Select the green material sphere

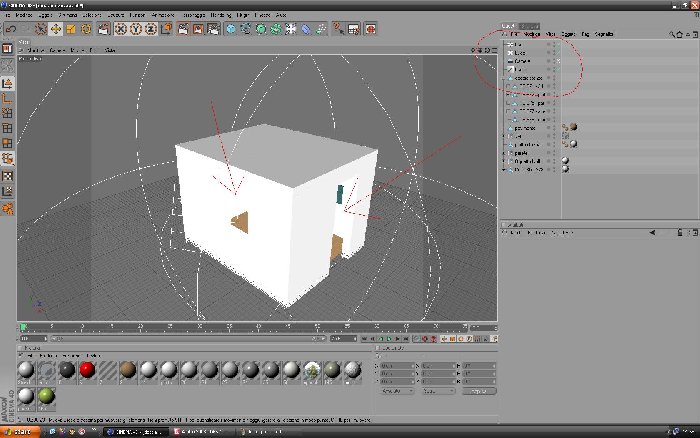46,396
